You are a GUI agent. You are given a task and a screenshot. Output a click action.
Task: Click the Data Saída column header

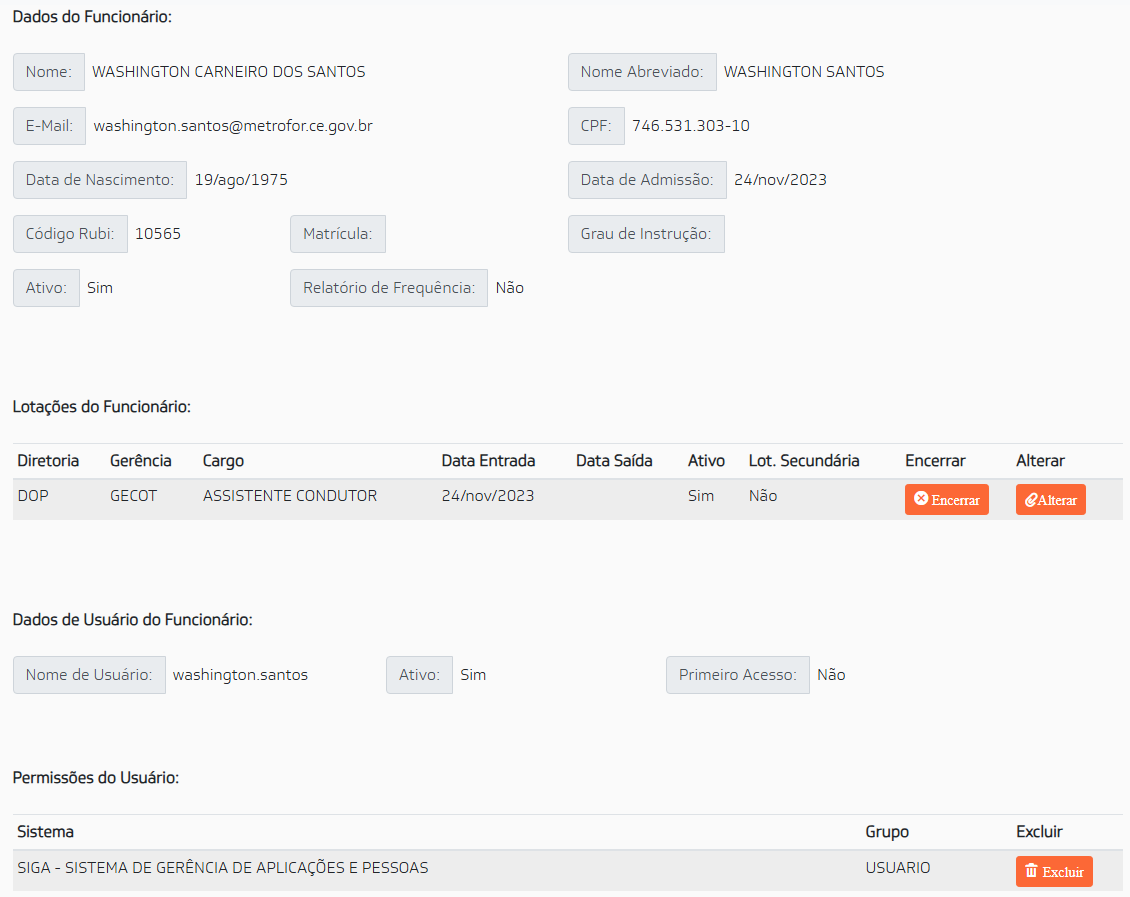coord(614,461)
